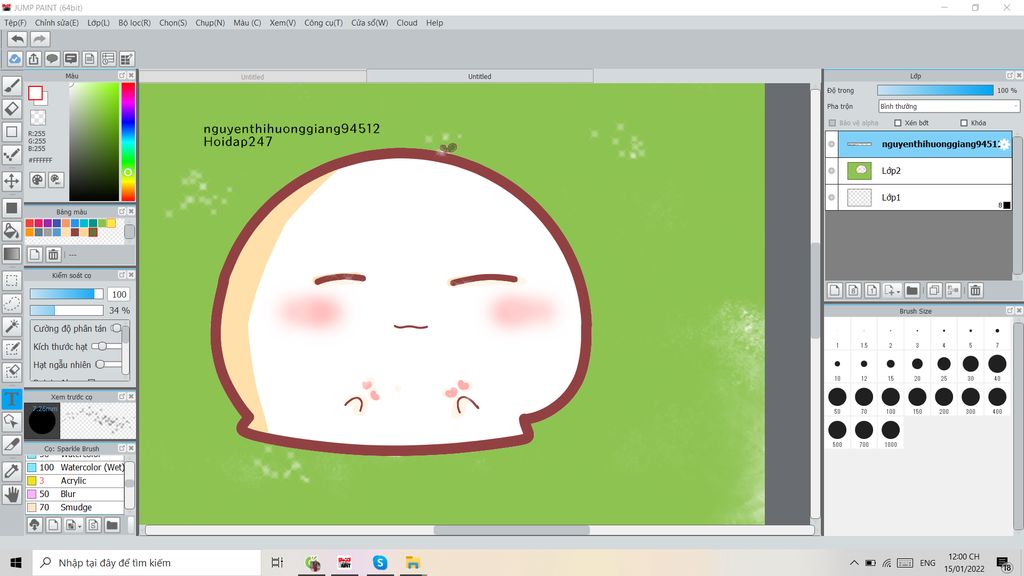The height and width of the screenshot is (576, 1024).
Task: Select the Brush tool in left toolbar
Action: [12, 85]
